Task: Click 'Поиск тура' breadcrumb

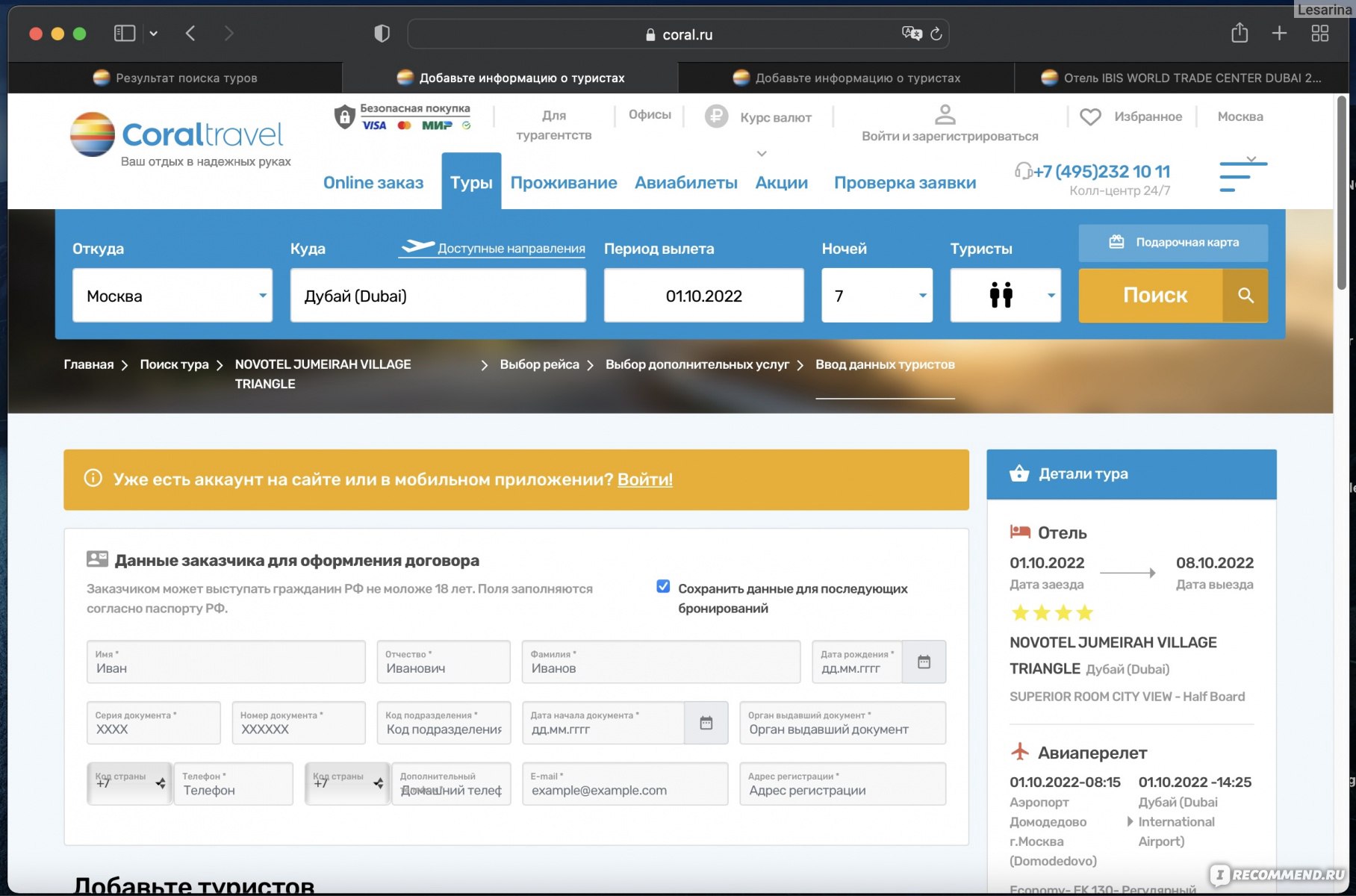Action: click(174, 364)
